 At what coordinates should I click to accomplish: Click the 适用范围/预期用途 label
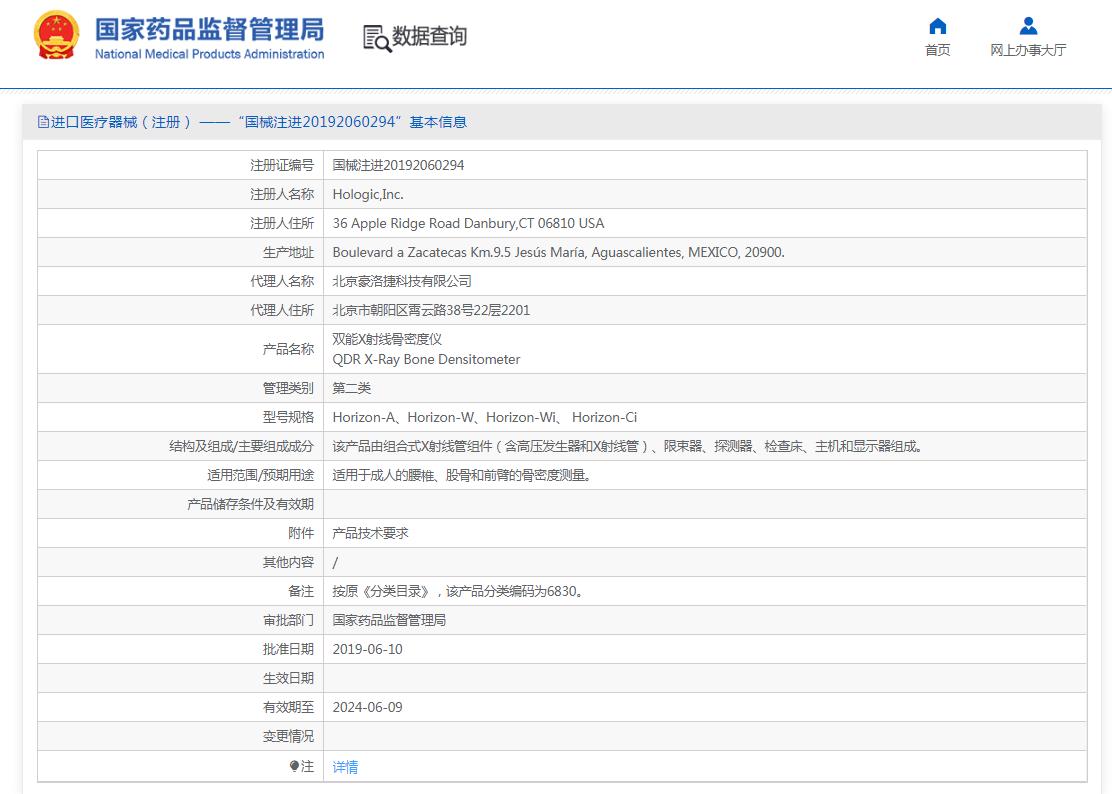click(260, 475)
